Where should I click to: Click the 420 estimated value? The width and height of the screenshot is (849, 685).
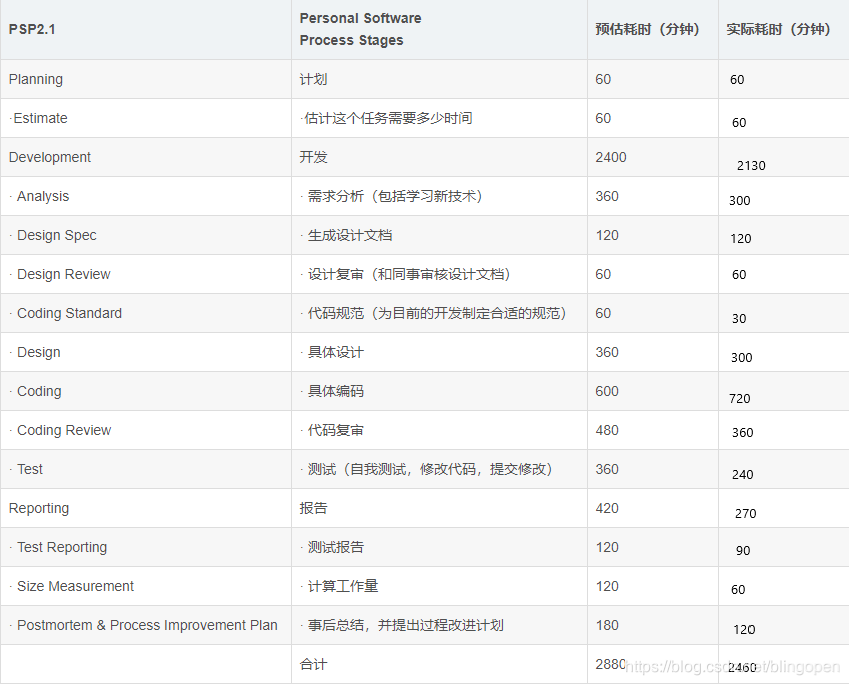tap(607, 508)
